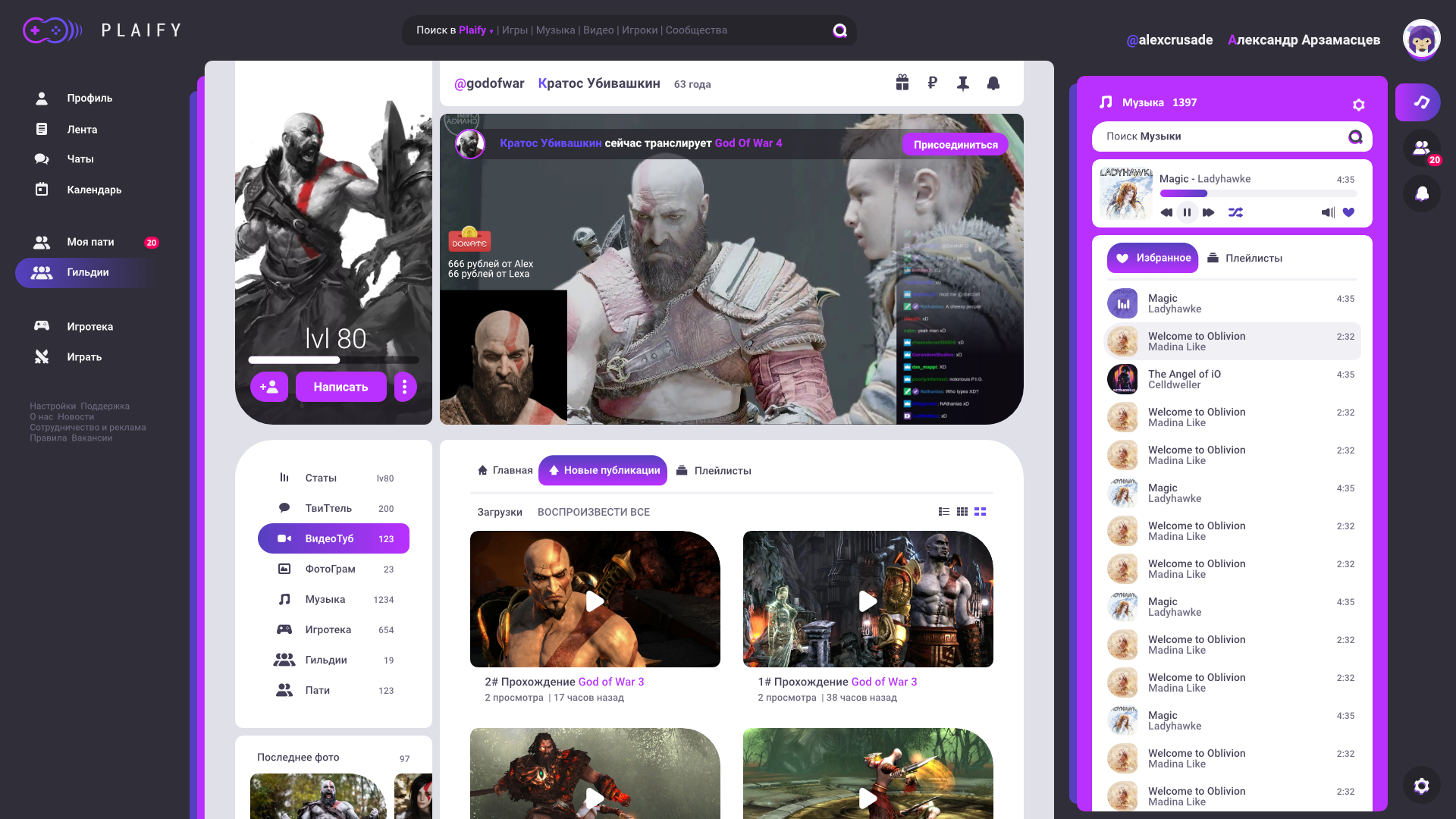This screenshot has width=1456, height=819.
Task: Click the Присоединиться stream button
Action: coord(955,145)
